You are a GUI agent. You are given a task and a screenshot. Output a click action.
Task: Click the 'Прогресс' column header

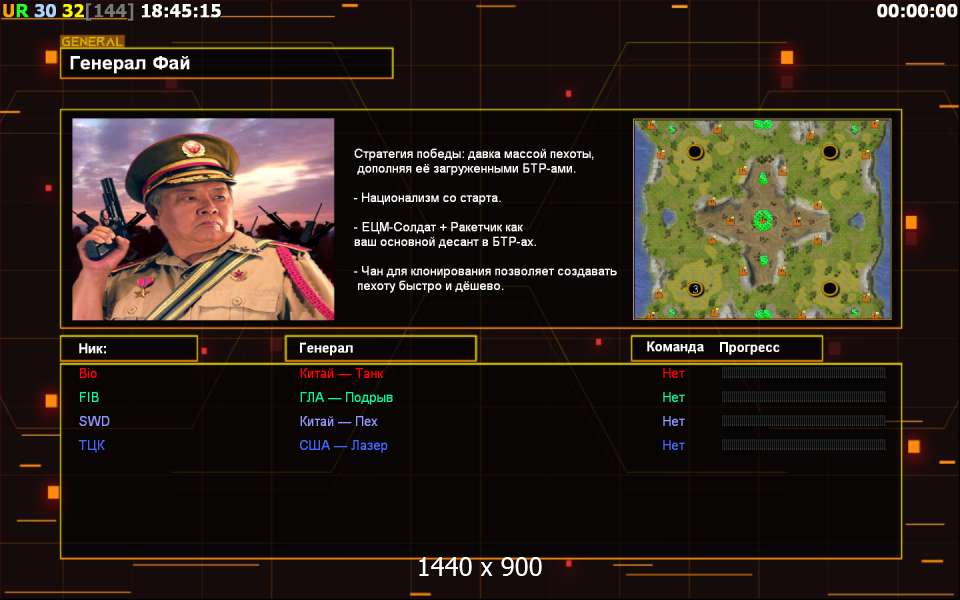pyautogui.click(x=749, y=347)
